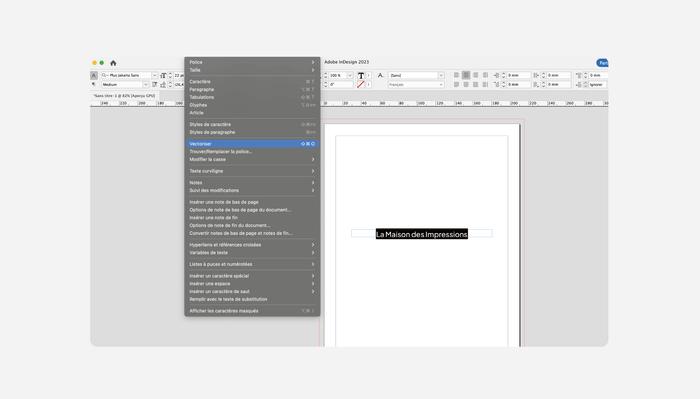Open Paragraphe menu entry
Screen dimensions: 700x399
click(x=252, y=90)
